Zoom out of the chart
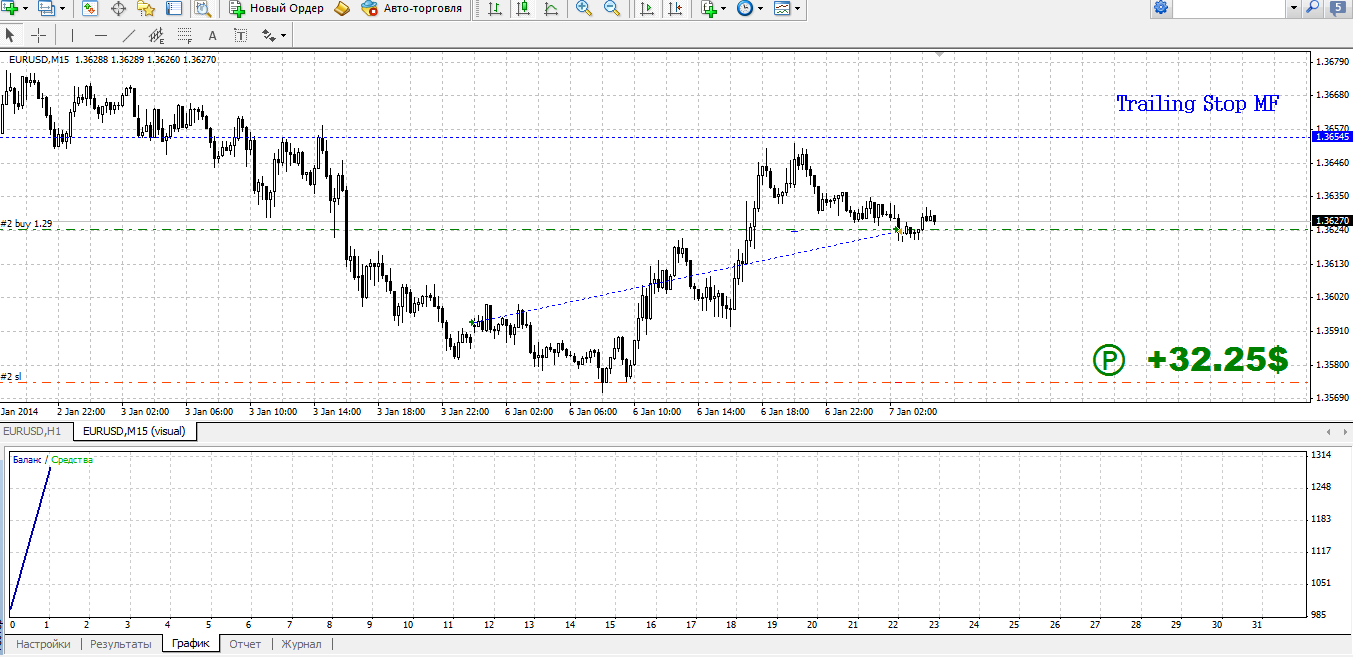The width and height of the screenshot is (1353, 657). 611,9
